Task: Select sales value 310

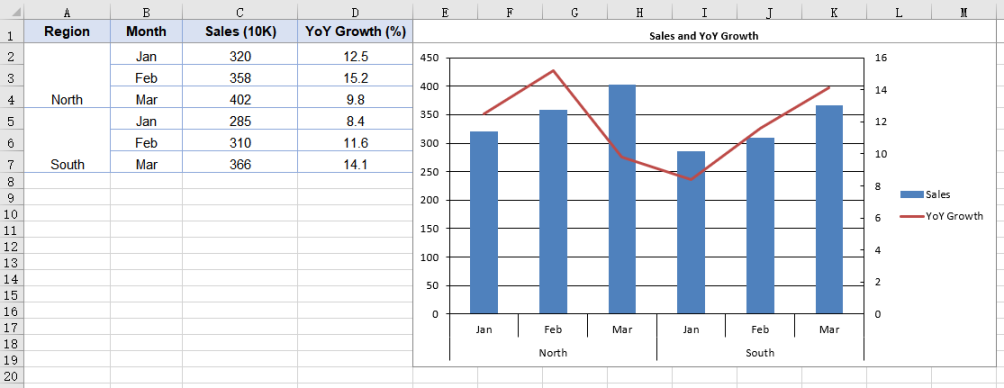Action: (240, 143)
